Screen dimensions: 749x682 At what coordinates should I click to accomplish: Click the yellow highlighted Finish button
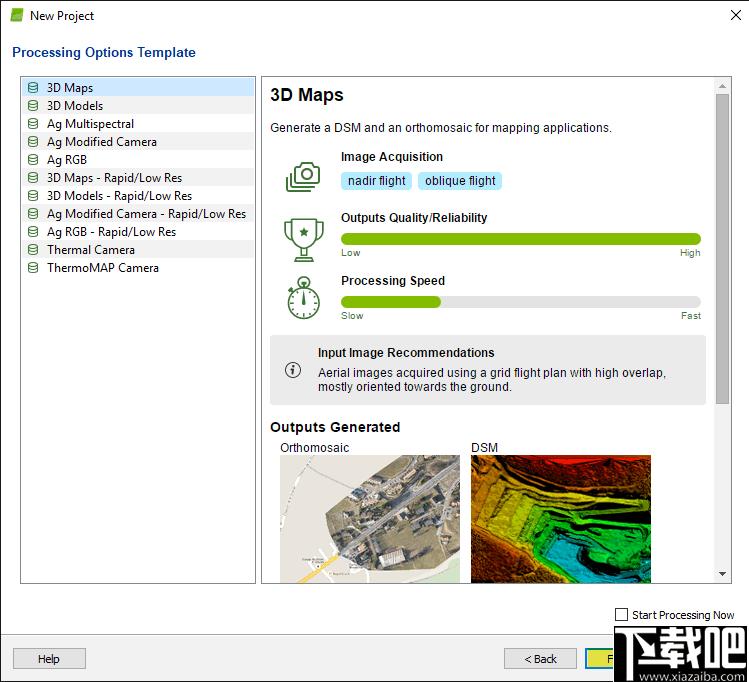click(x=600, y=659)
